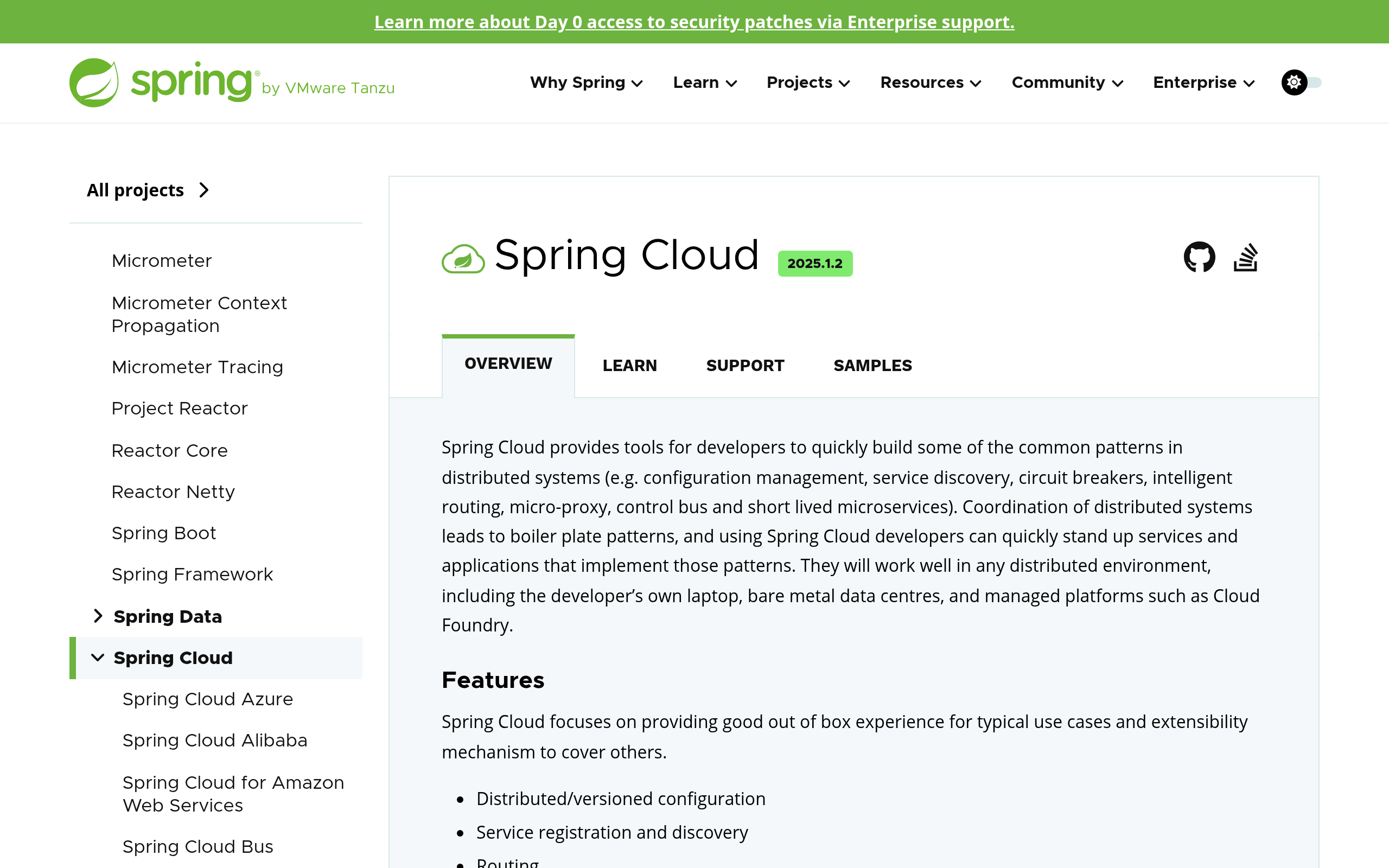Viewport: 1389px width, 868px height.
Task: Click the Spring Cloud leaf icon by the title
Action: click(x=463, y=259)
